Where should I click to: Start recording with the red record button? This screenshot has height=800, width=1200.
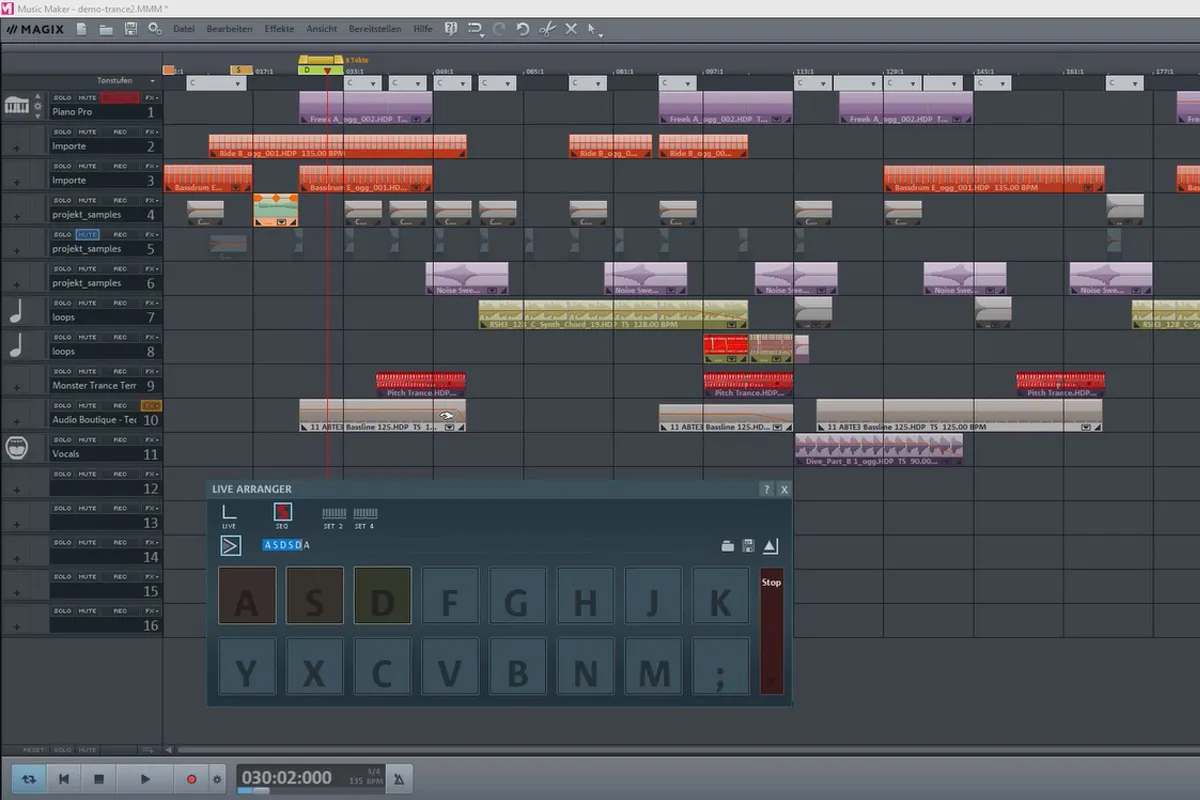tap(192, 778)
